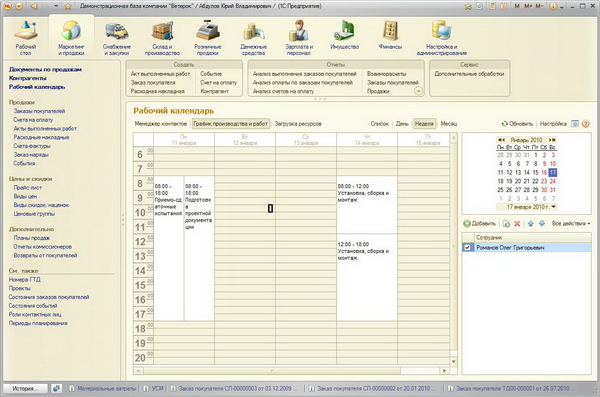Open the Снабжение и закупки section
Screen dimensions: 600x397
[117, 38]
